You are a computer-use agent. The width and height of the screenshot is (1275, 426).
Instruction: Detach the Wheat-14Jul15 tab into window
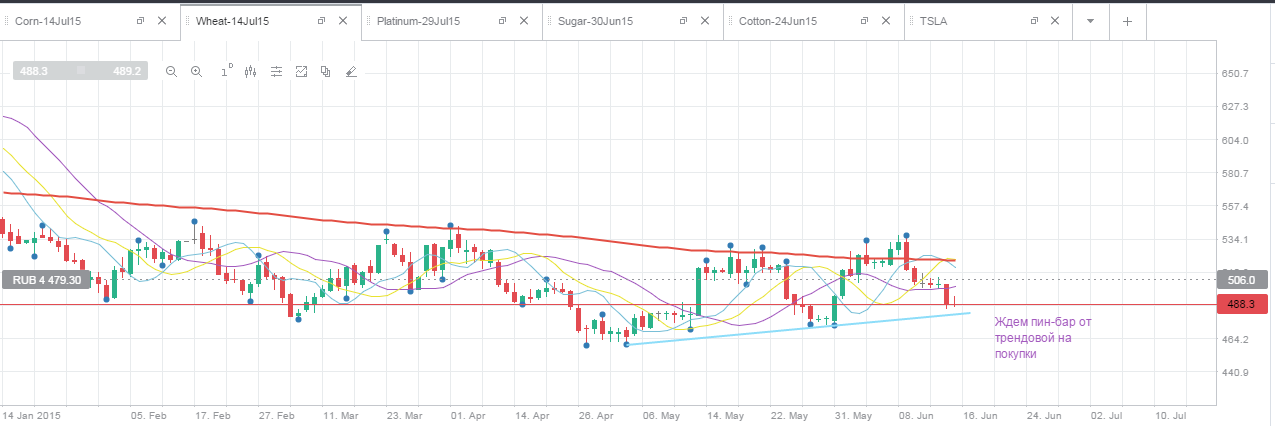[x=321, y=21]
